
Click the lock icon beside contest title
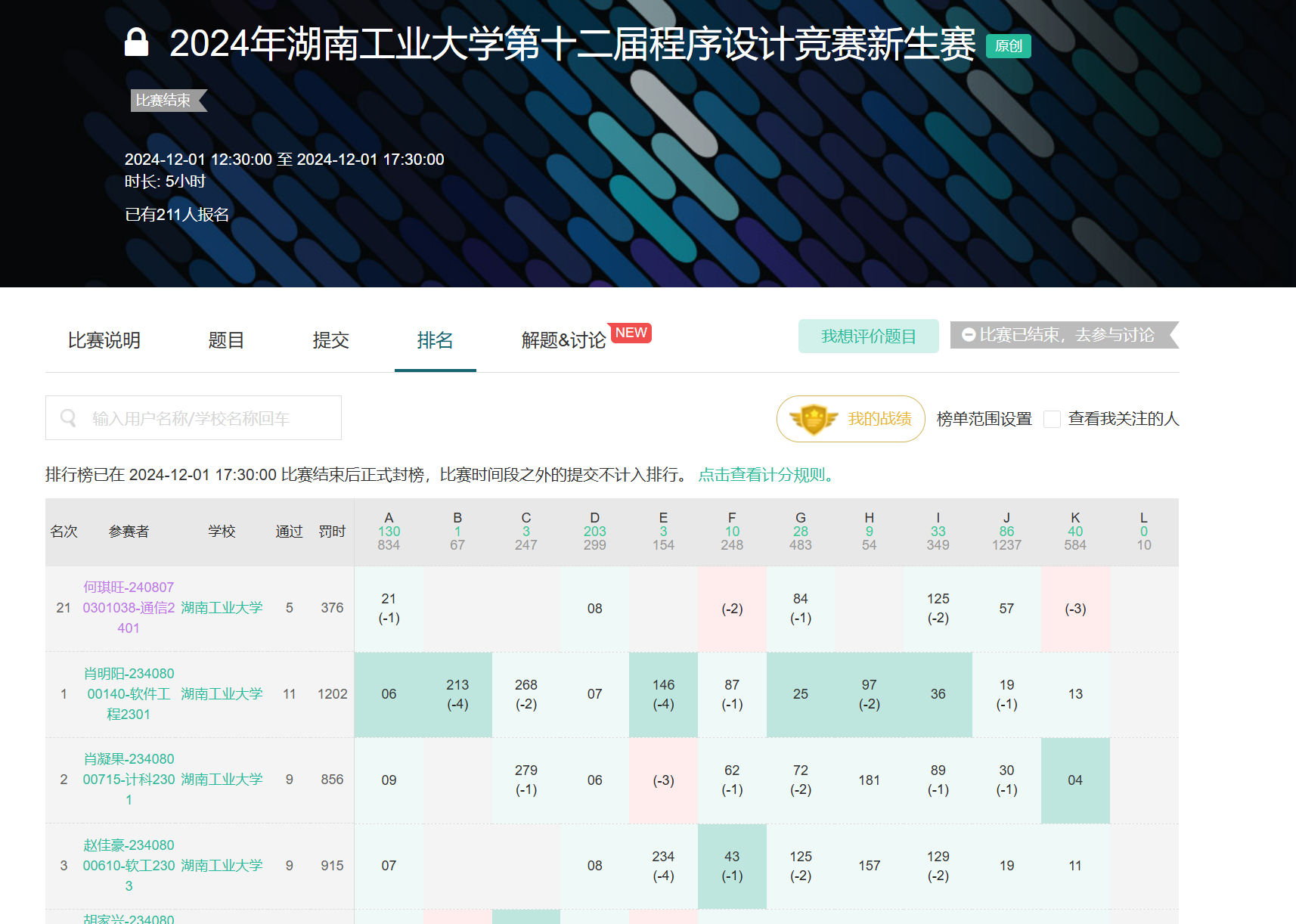pyautogui.click(x=136, y=43)
